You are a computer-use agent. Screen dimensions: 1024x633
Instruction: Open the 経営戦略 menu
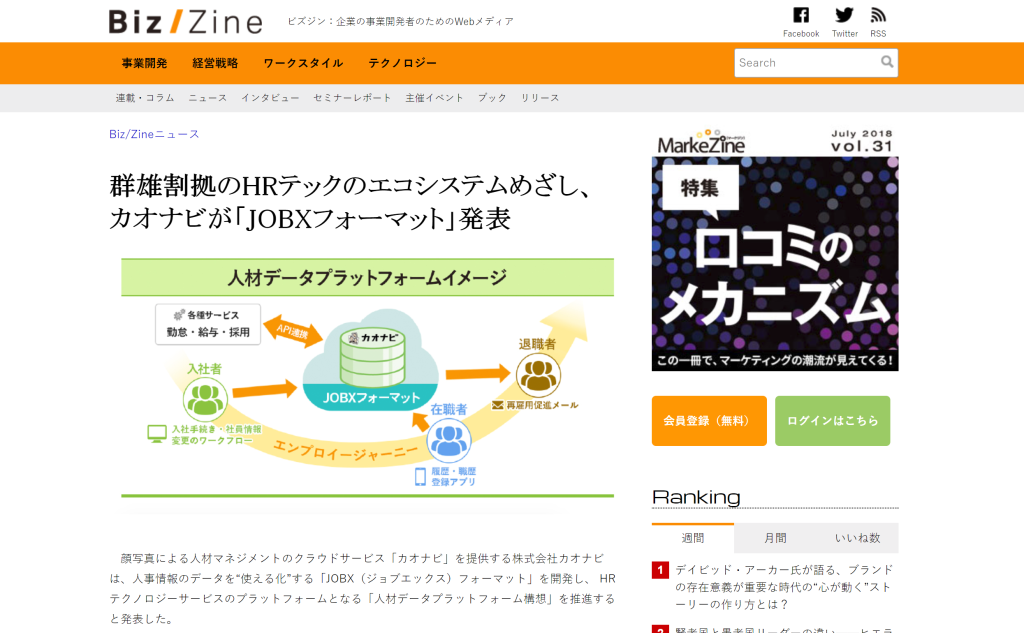215,63
